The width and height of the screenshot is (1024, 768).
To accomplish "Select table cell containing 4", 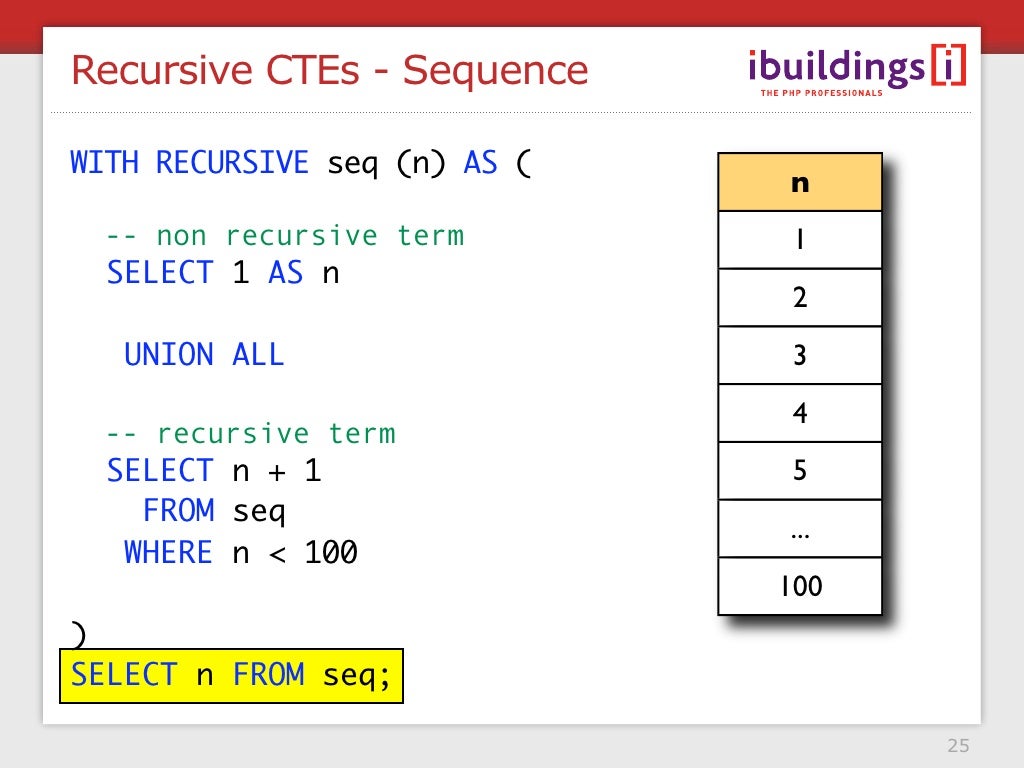I will [x=800, y=413].
